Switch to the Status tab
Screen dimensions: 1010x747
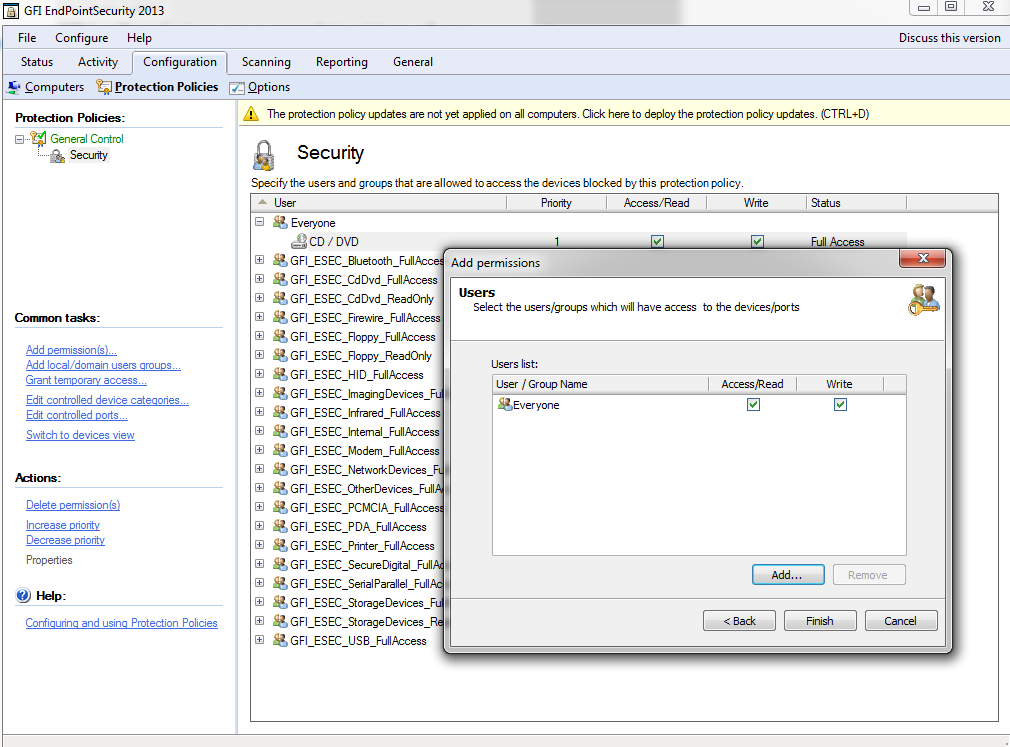[37, 62]
